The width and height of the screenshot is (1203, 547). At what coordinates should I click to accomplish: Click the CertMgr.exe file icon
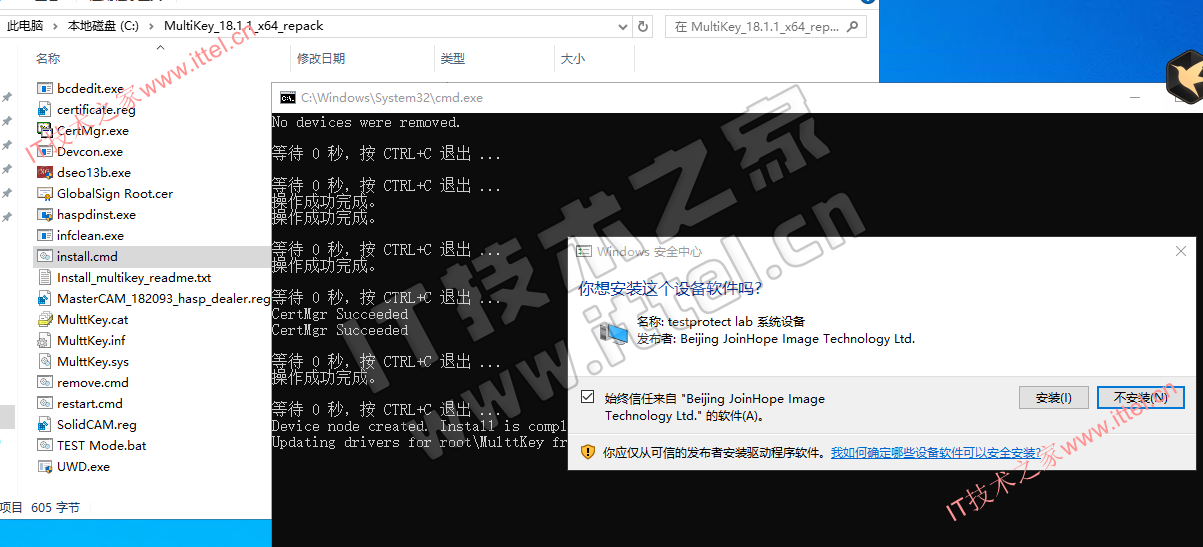[44, 130]
